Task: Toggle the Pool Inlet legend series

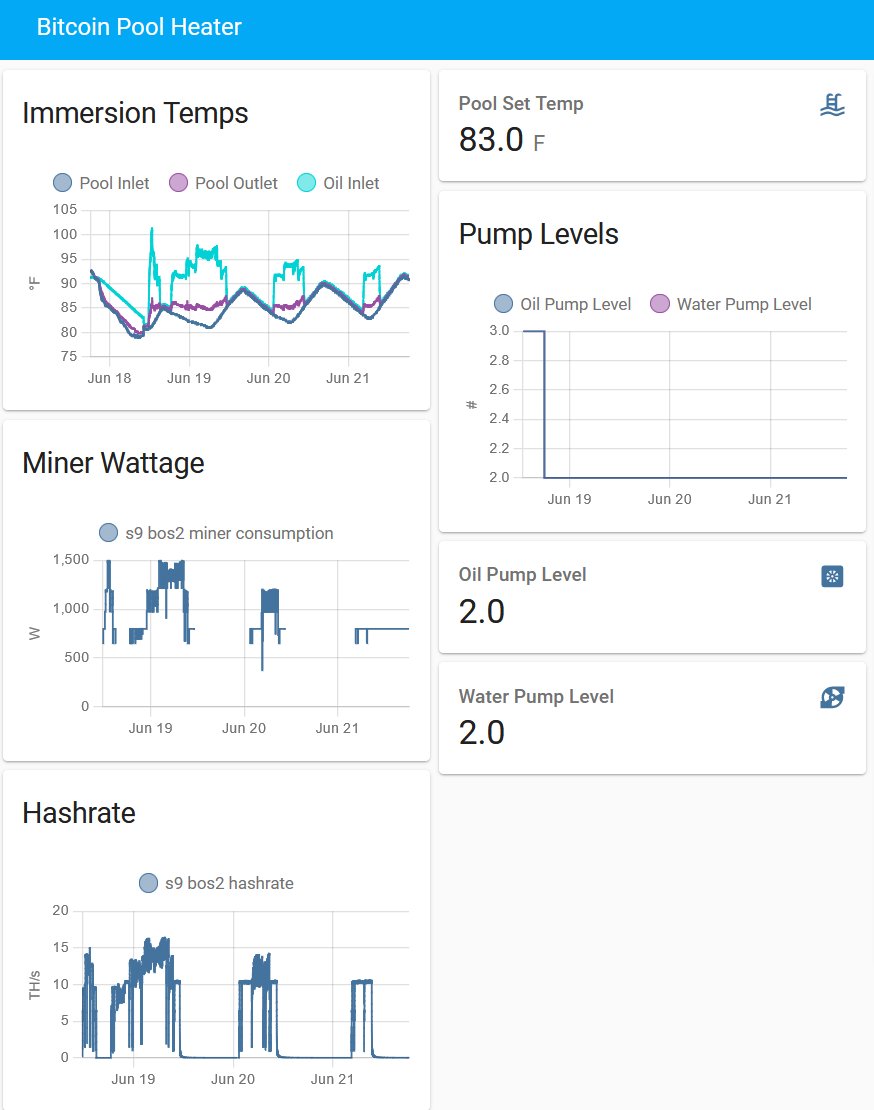Action: point(101,183)
